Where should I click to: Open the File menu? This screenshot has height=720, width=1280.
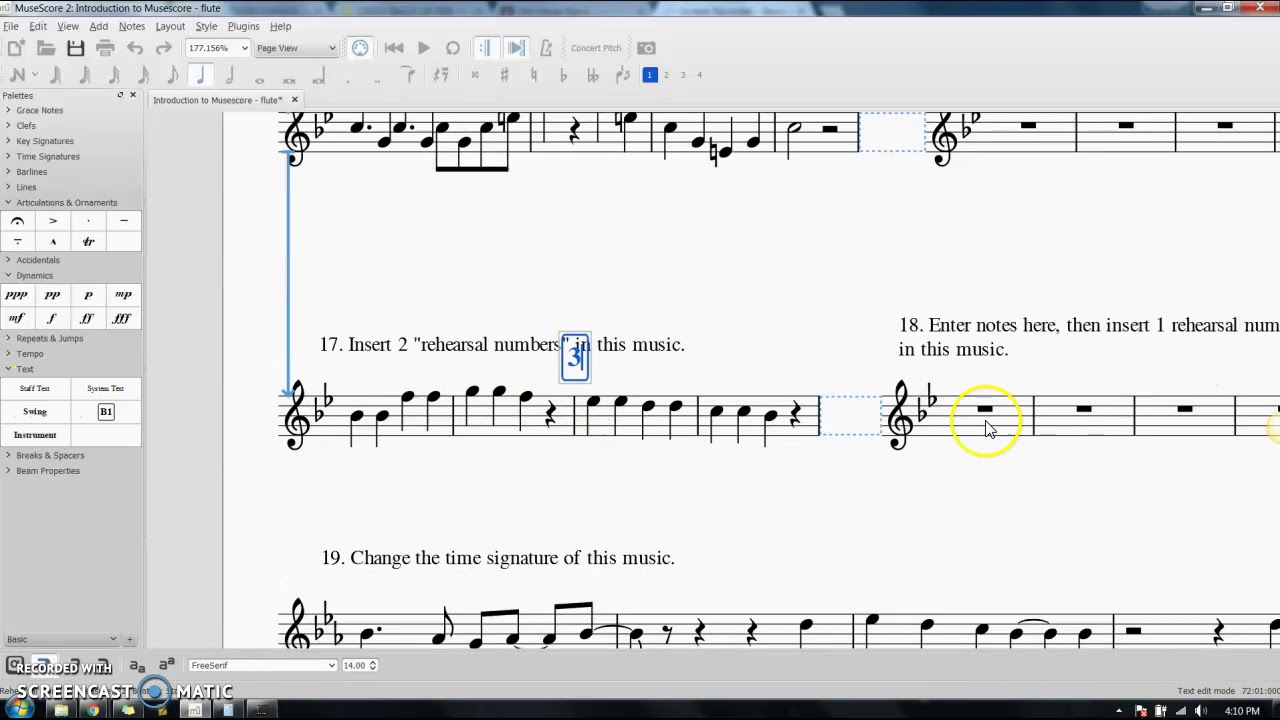(10, 26)
